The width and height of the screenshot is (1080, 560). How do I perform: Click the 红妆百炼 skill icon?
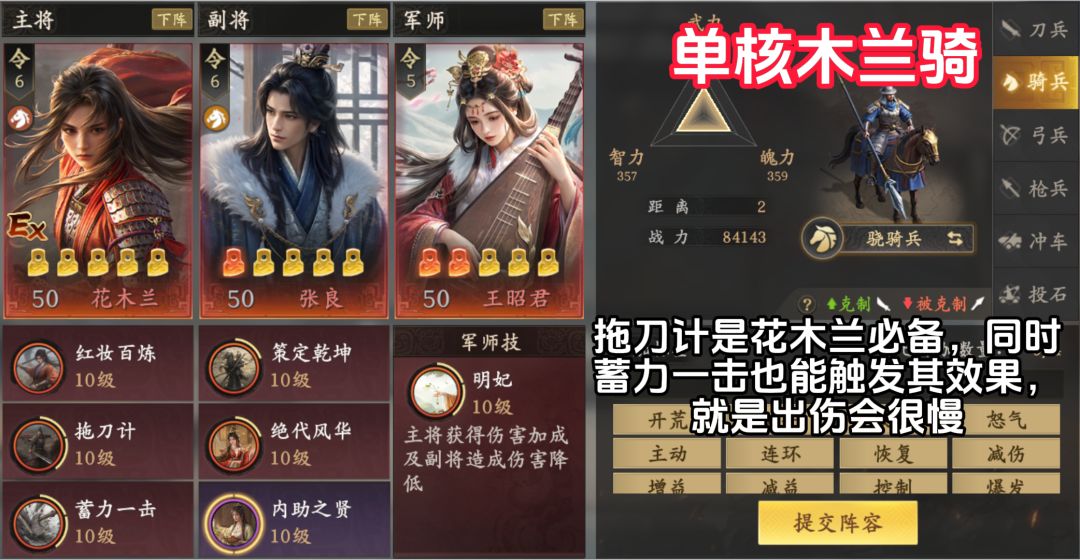pos(38,366)
